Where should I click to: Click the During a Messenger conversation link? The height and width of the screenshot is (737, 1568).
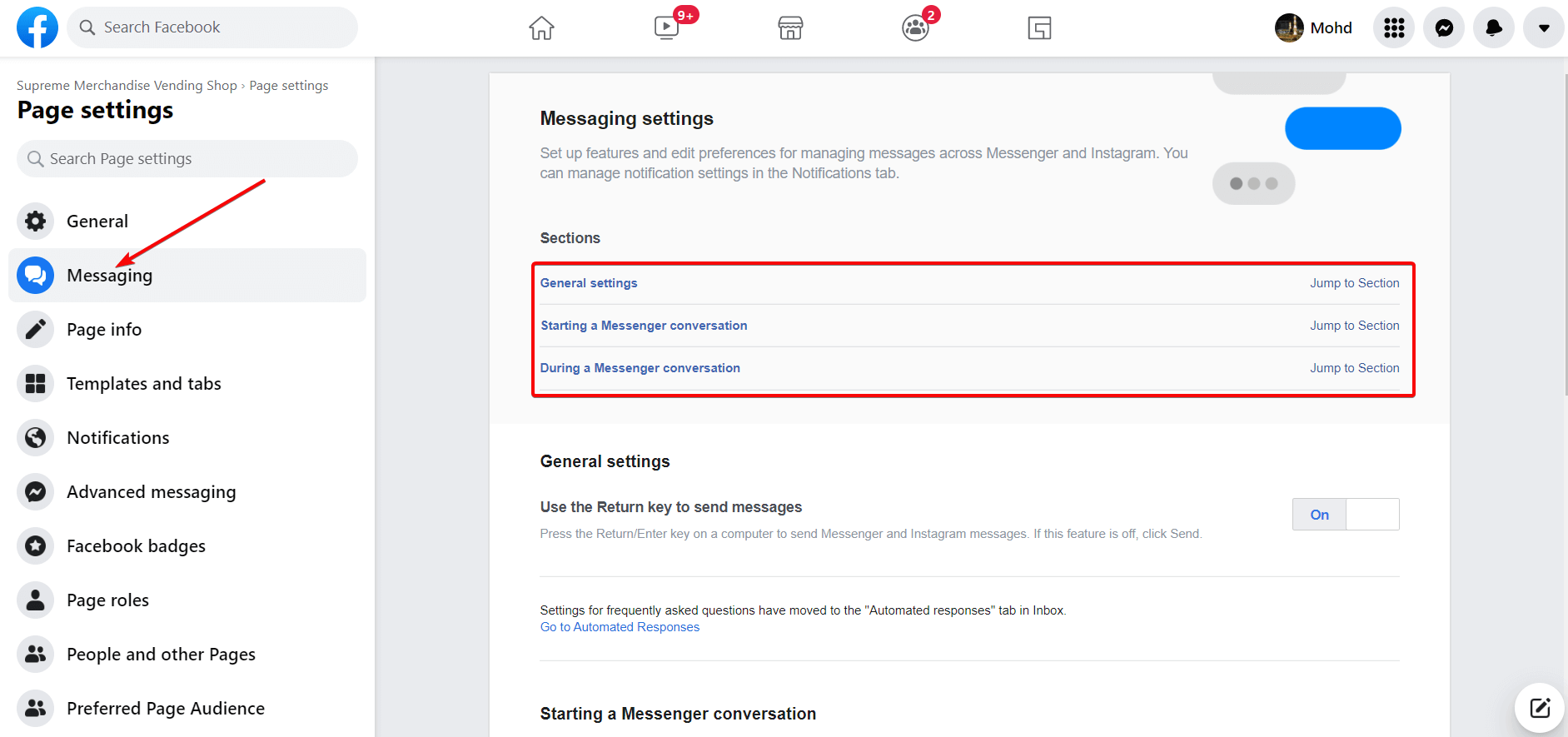640,368
